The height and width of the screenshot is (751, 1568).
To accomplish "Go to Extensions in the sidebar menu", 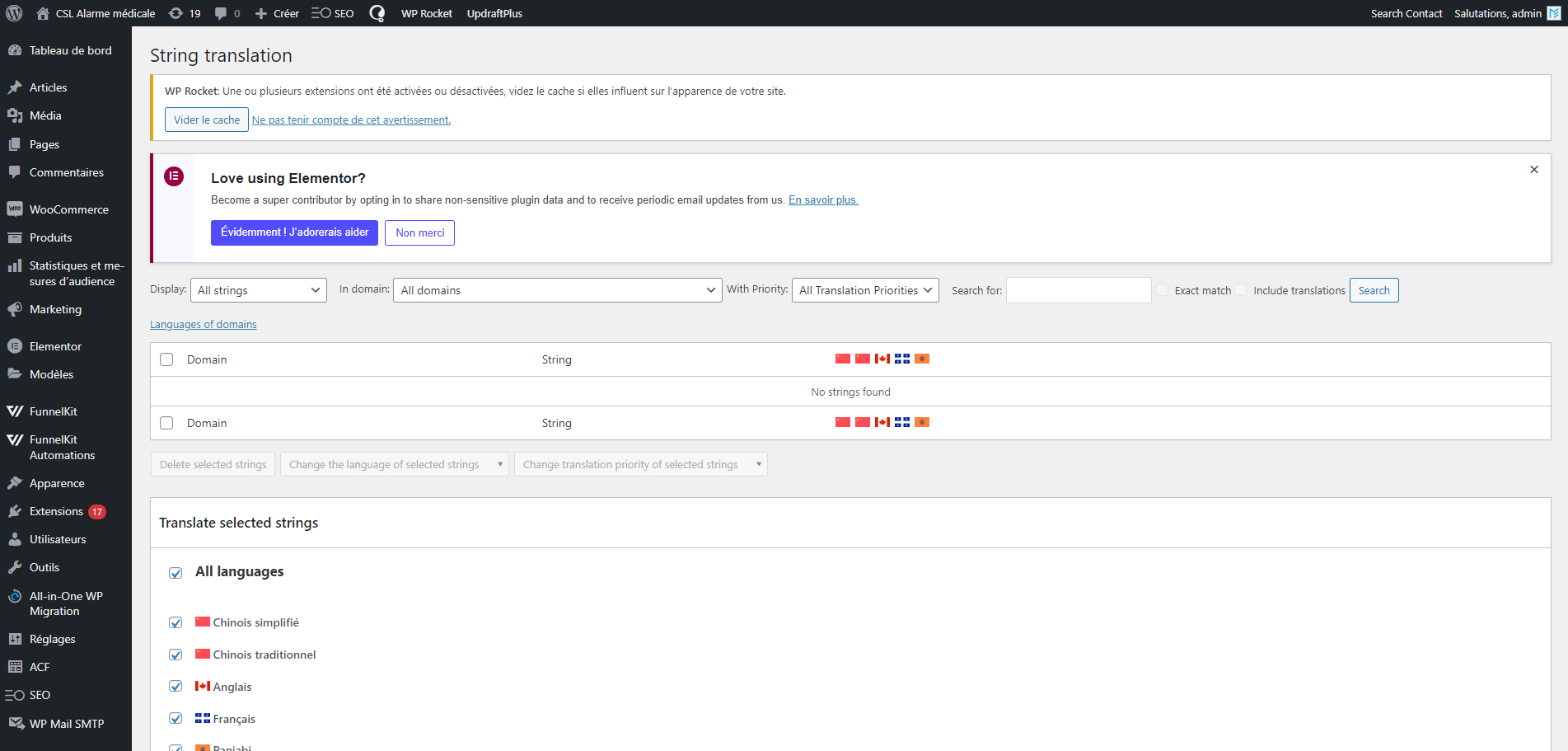I will tap(56, 511).
